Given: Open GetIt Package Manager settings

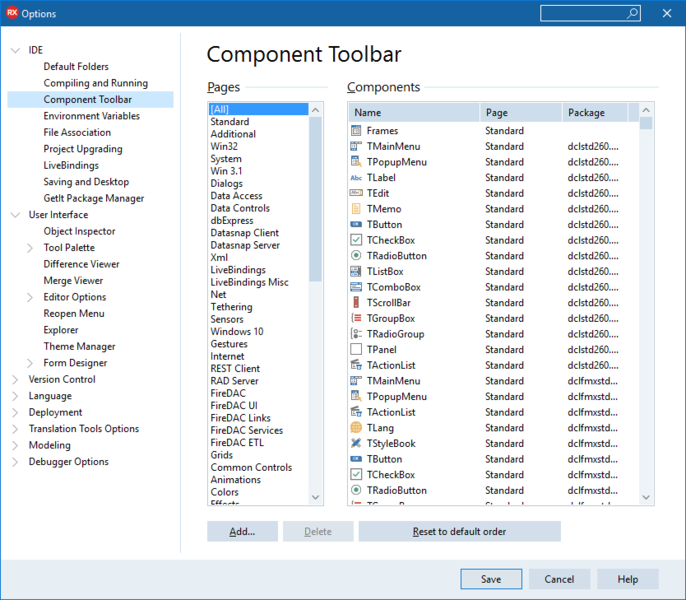Looking at the screenshot, I should 94,198.
